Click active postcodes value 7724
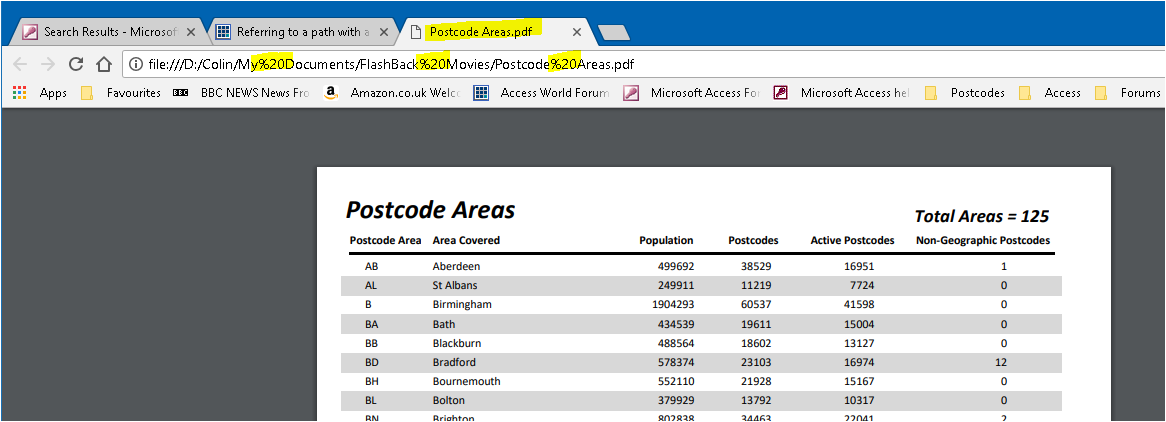 click(862, 286)
